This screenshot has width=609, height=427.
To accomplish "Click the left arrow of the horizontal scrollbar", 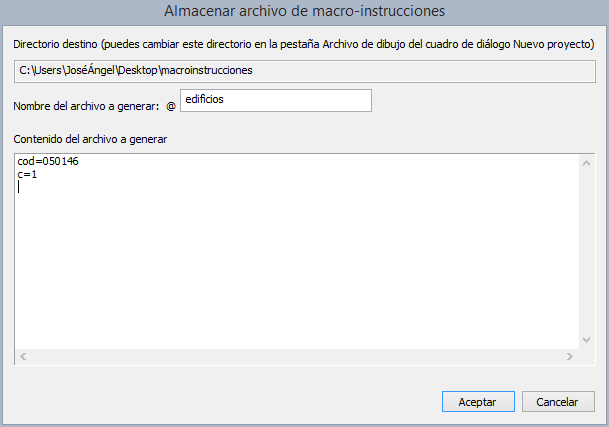I will click(23, 357).
